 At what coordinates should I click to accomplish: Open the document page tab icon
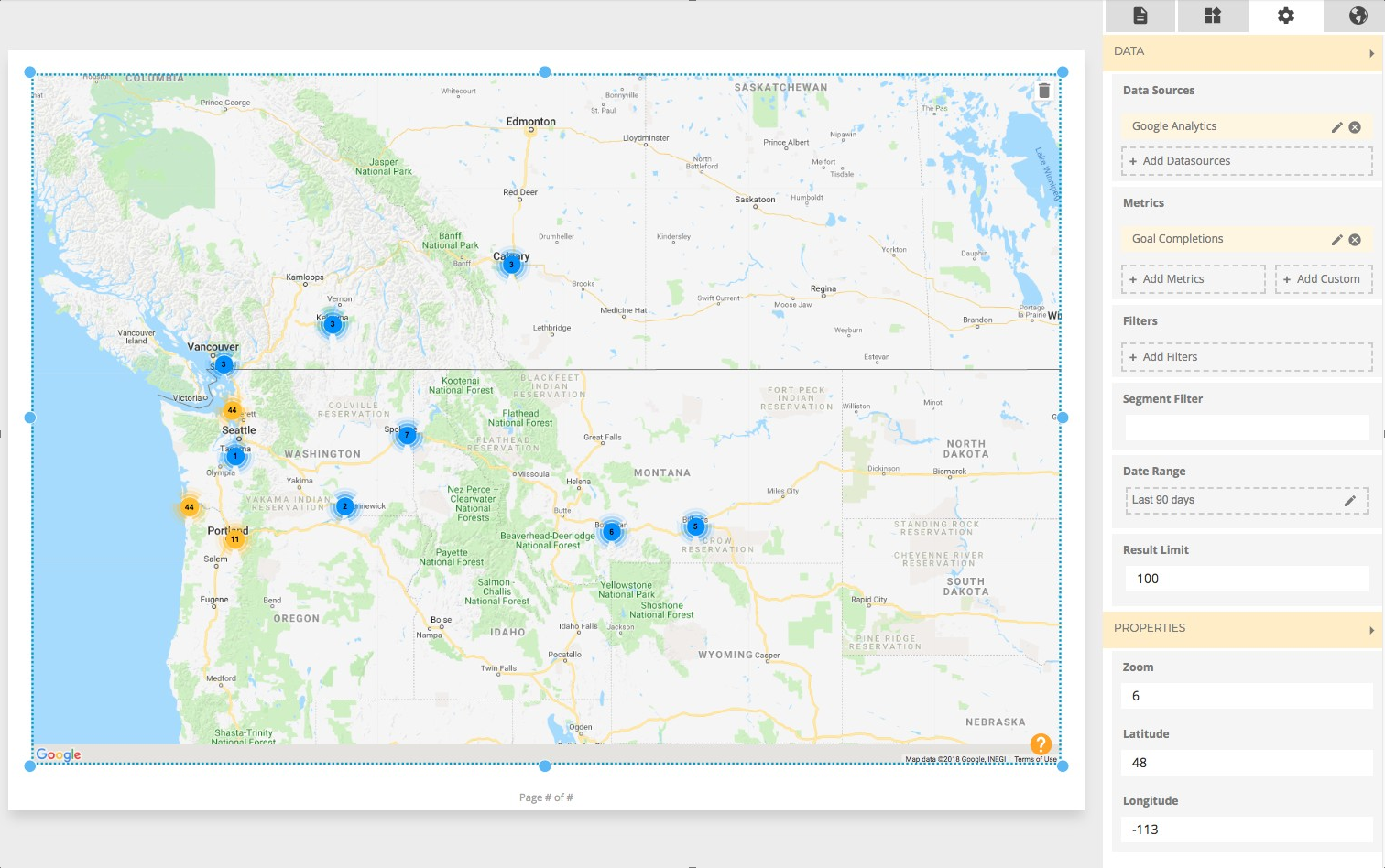1140,16
